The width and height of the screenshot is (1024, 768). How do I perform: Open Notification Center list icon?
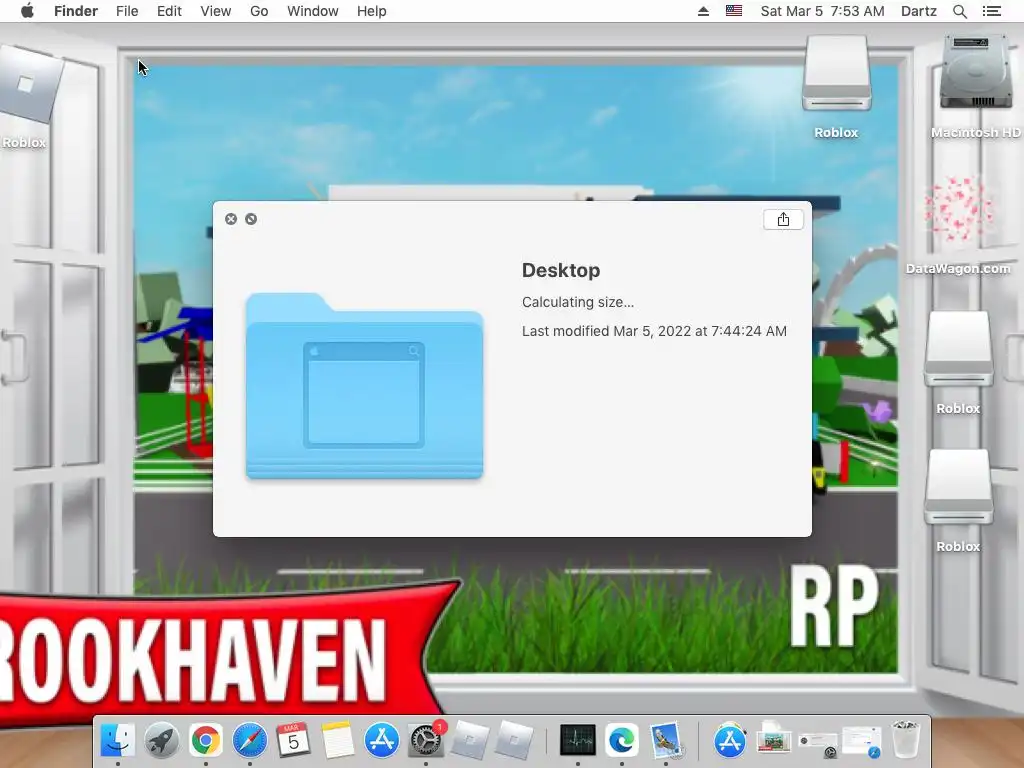click(992, 11)
